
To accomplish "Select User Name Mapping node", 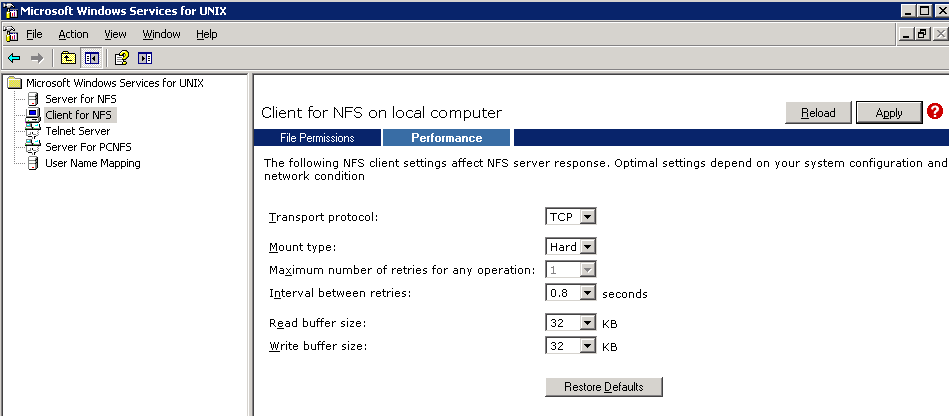I will (93, 163).
